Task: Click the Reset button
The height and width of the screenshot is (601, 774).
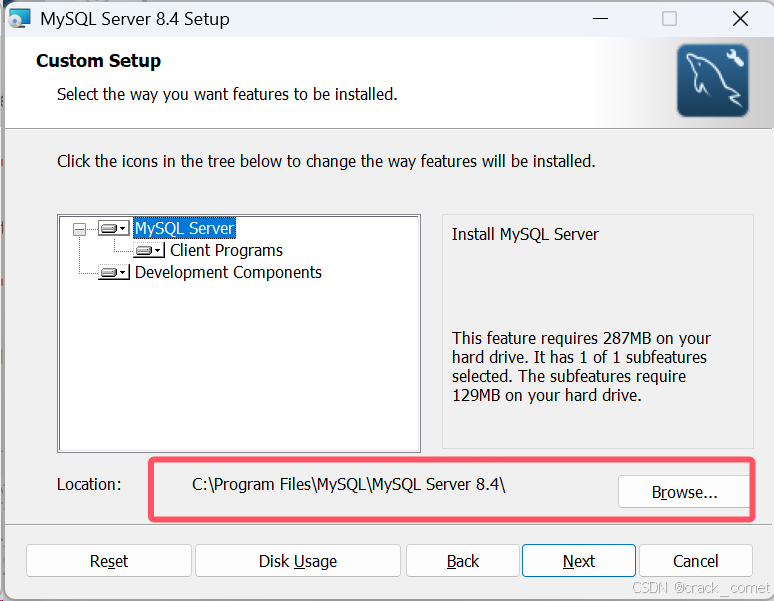Action: click(x=109, y=561)
